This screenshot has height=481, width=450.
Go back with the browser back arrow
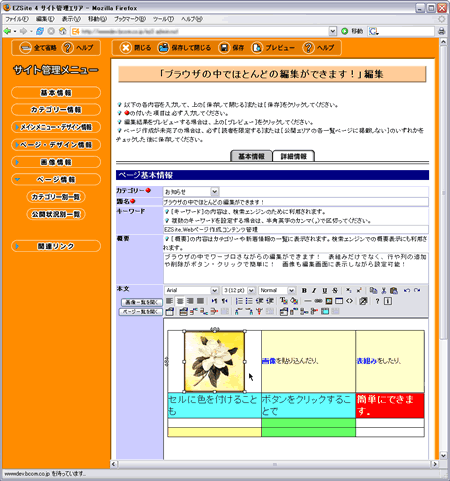coord(7,31)
